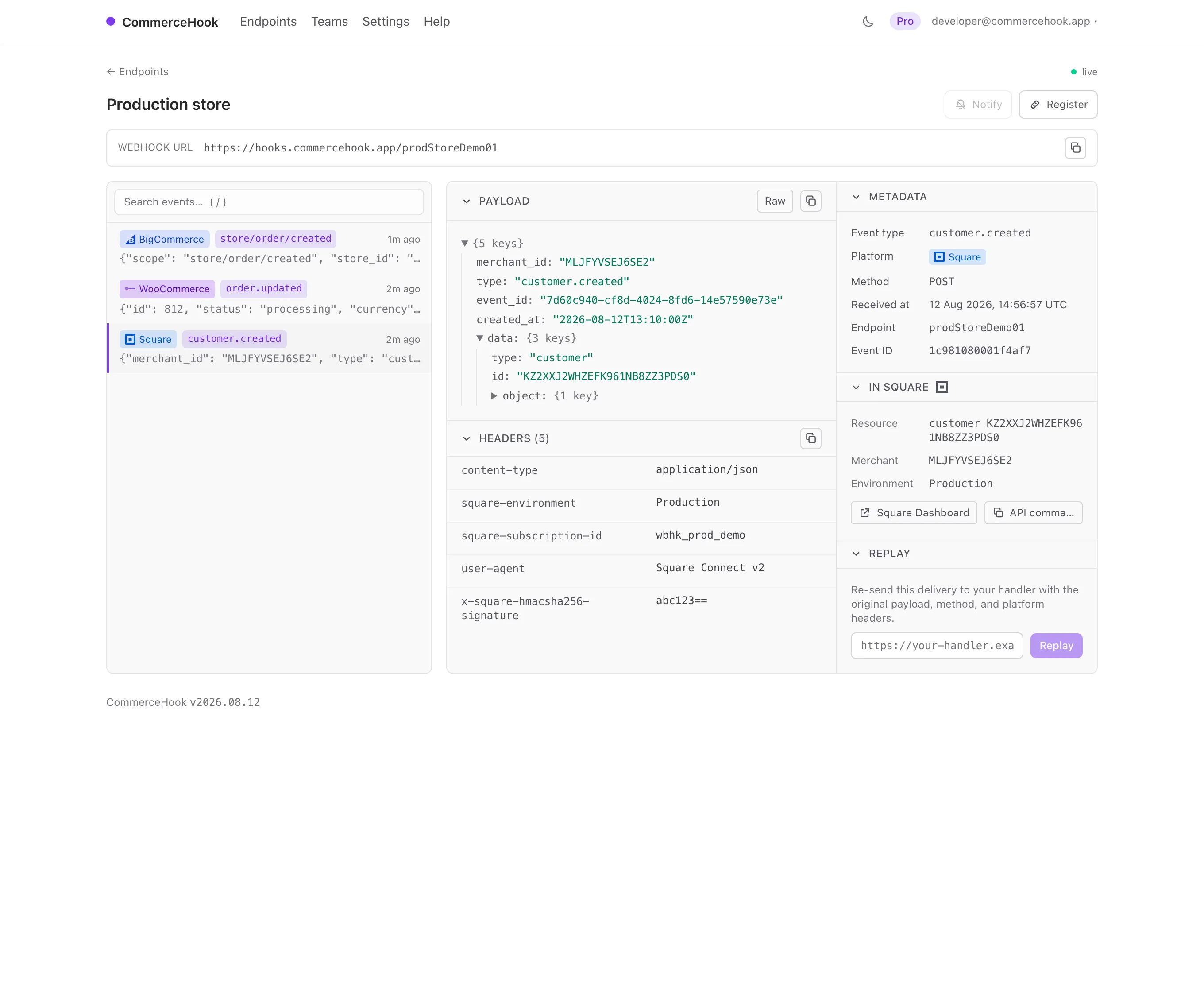
Task: Collapse the PAYLOAD section
Action: click(467, 201)
